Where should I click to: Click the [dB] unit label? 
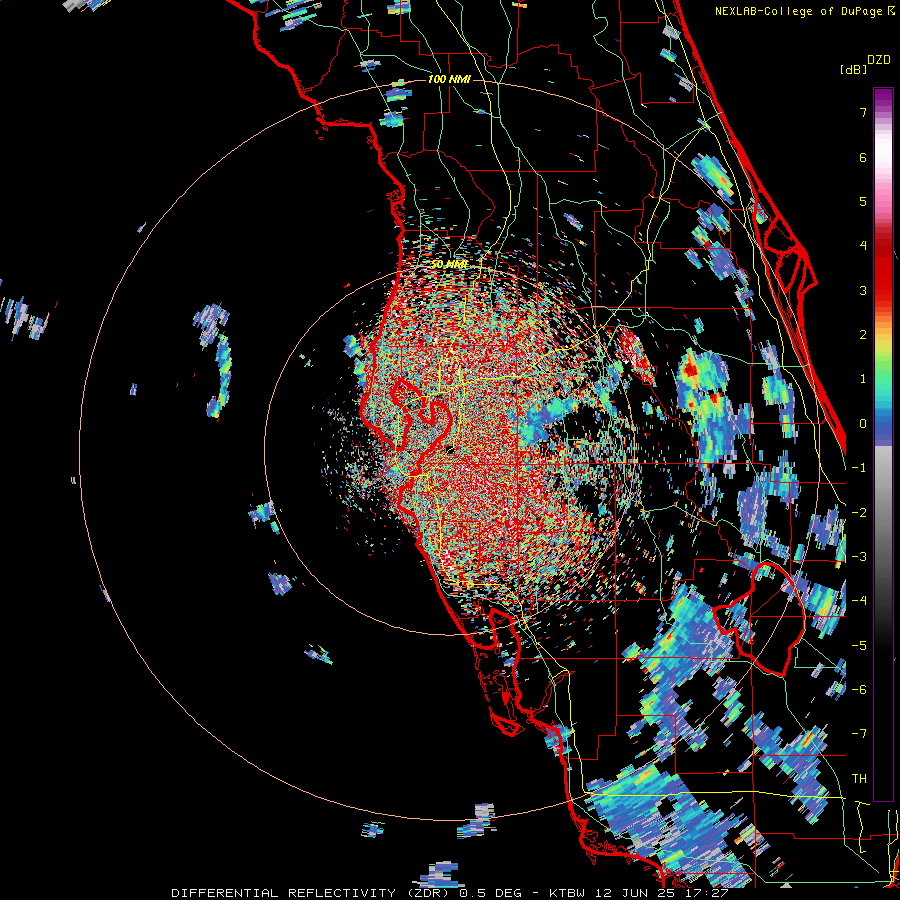(x=854, y=69)
